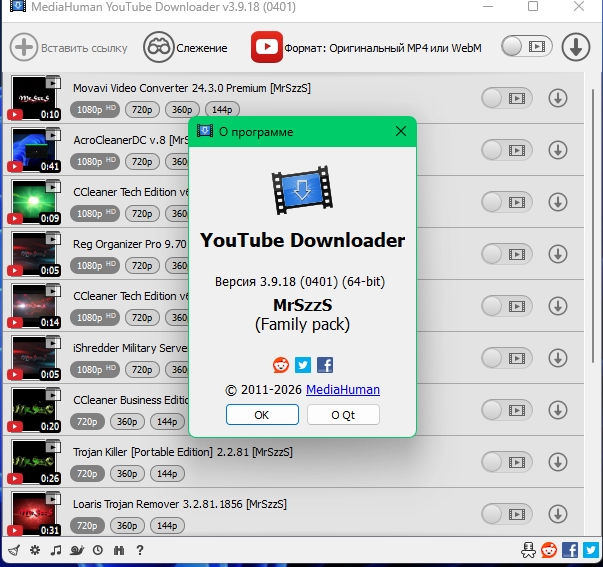The image size is (603, 567).
Task: Select 720p quality for Movavi Video Converter
Action: (143, 109)
